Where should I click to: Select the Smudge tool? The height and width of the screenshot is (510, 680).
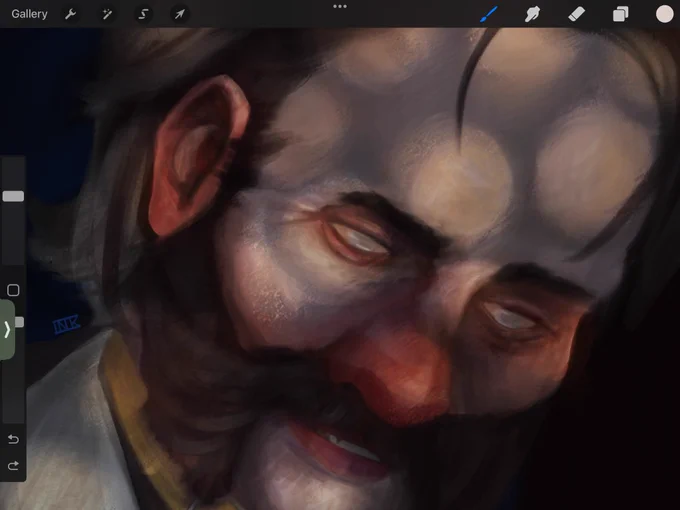click(533, 14)
